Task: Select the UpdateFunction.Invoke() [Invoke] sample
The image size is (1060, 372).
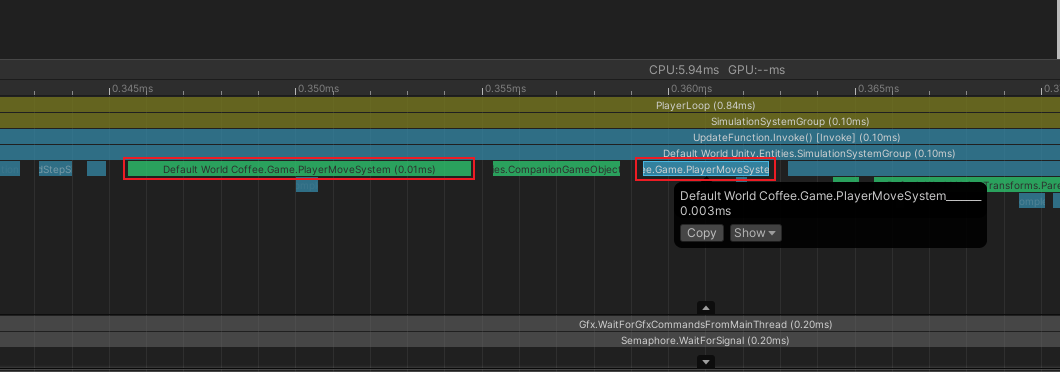Action: [530, 137]
